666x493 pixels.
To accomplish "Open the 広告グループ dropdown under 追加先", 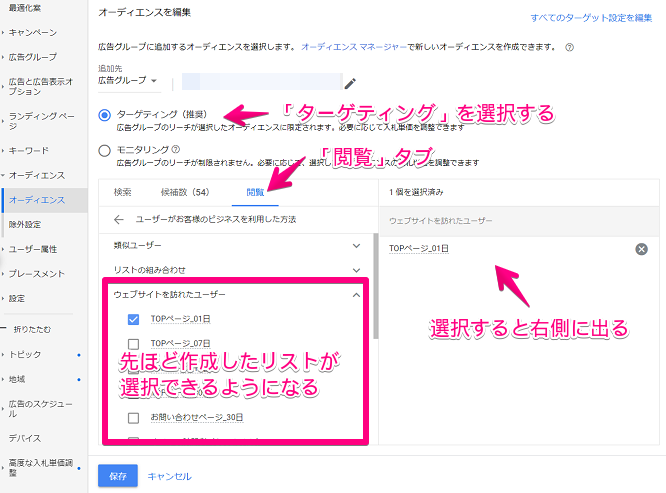I will (128, 80).
